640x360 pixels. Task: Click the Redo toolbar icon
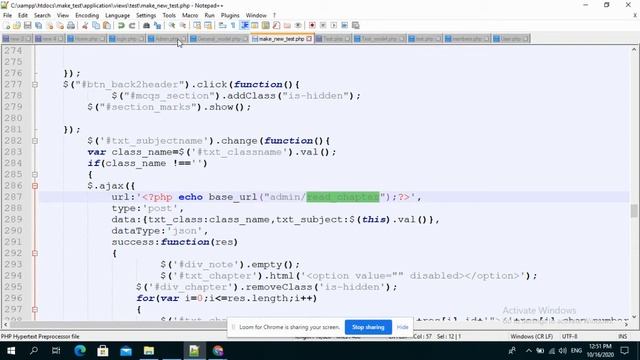pos(132,25)
